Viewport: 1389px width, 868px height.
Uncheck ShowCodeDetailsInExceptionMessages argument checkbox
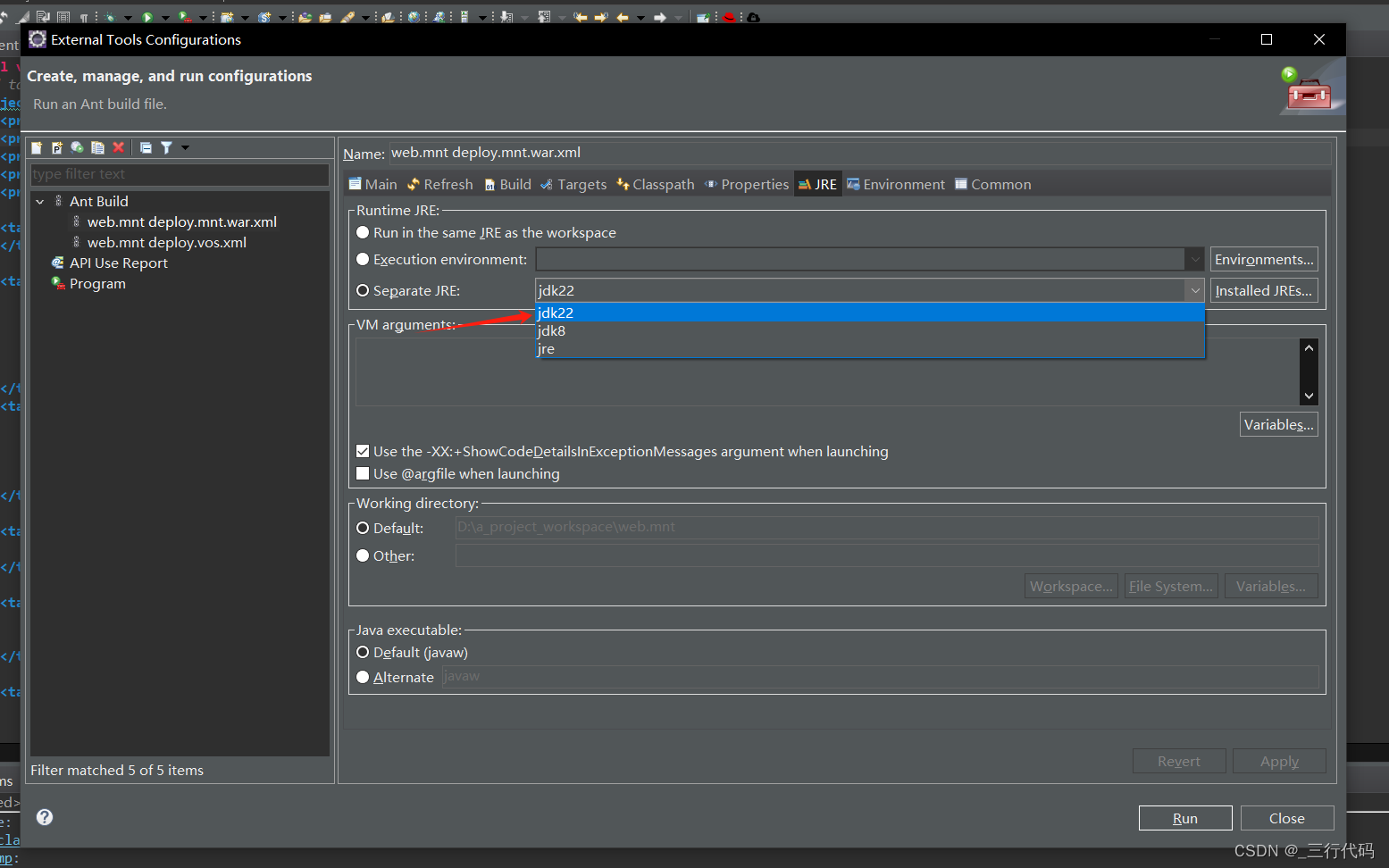point(363,451)
